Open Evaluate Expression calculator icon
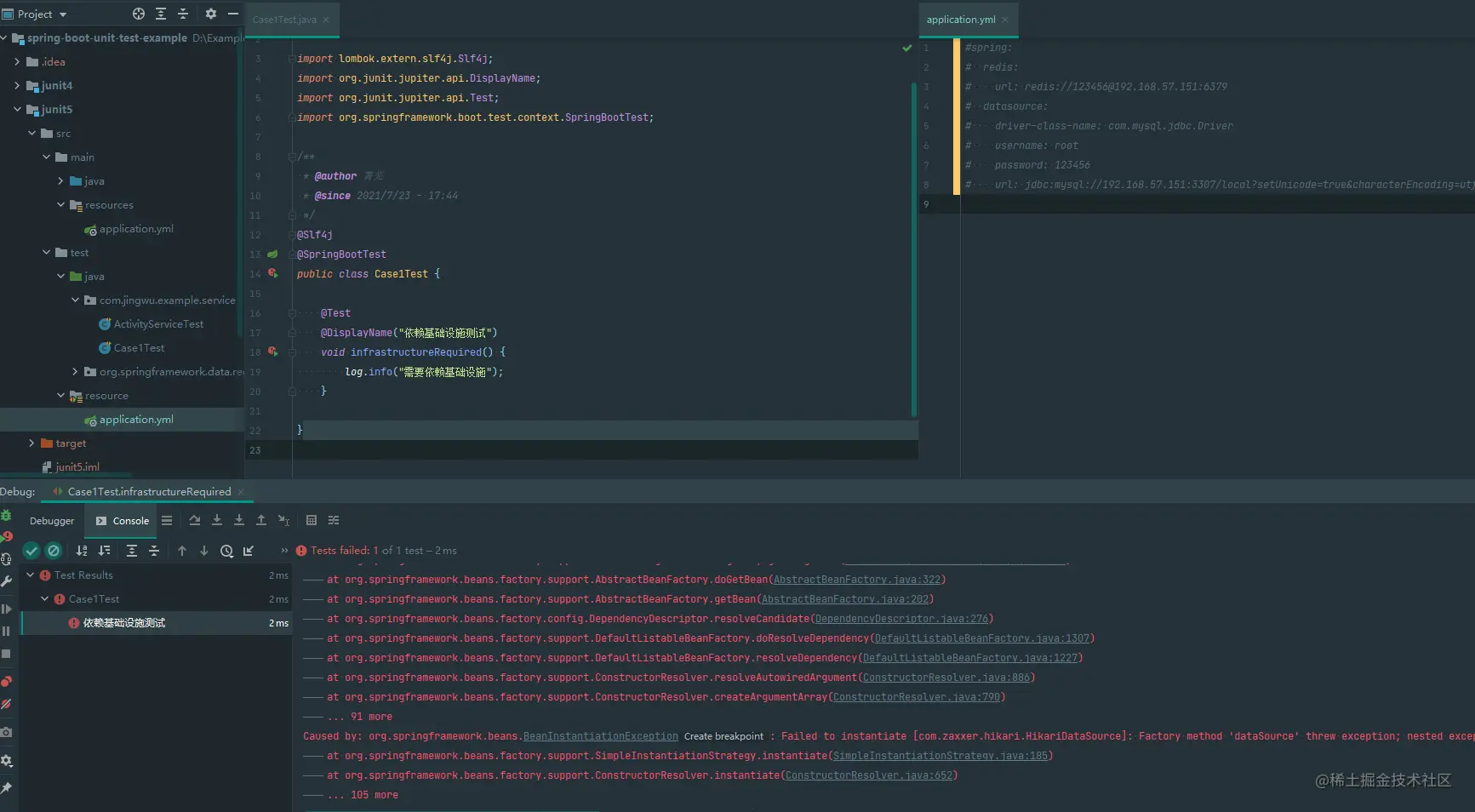Image resolution: width=1475 pixels, height=812 pixels. 312,520
